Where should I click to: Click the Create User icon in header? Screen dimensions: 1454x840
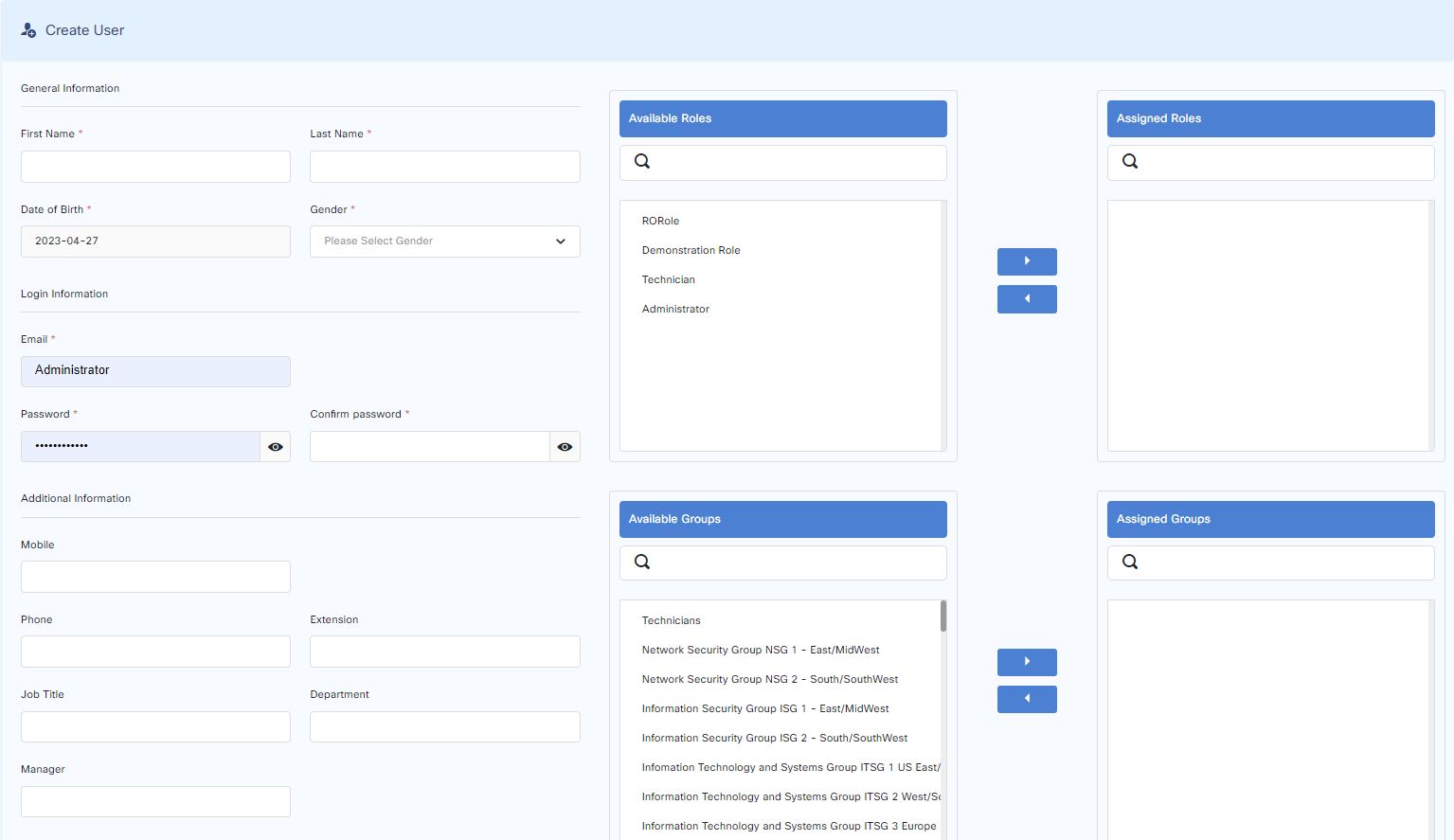[28, 30]
